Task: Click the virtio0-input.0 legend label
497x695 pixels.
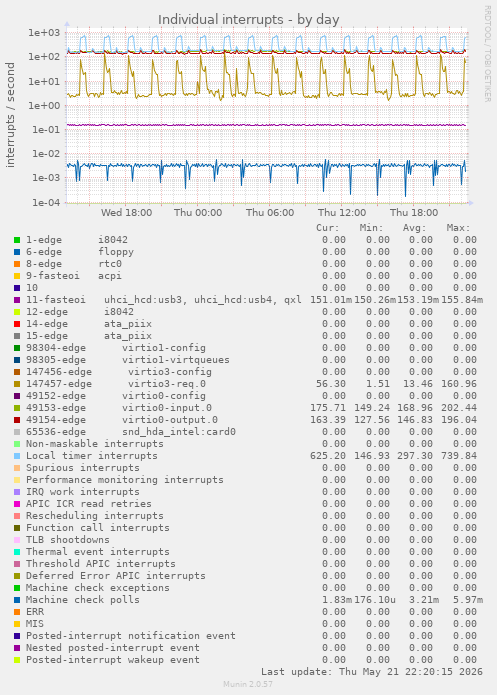Action: (167, 408)
